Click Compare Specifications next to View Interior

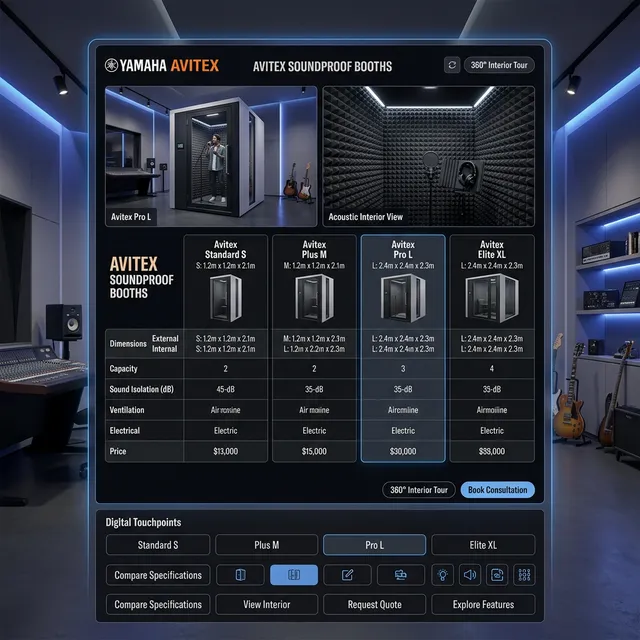(x=158, y=604)
